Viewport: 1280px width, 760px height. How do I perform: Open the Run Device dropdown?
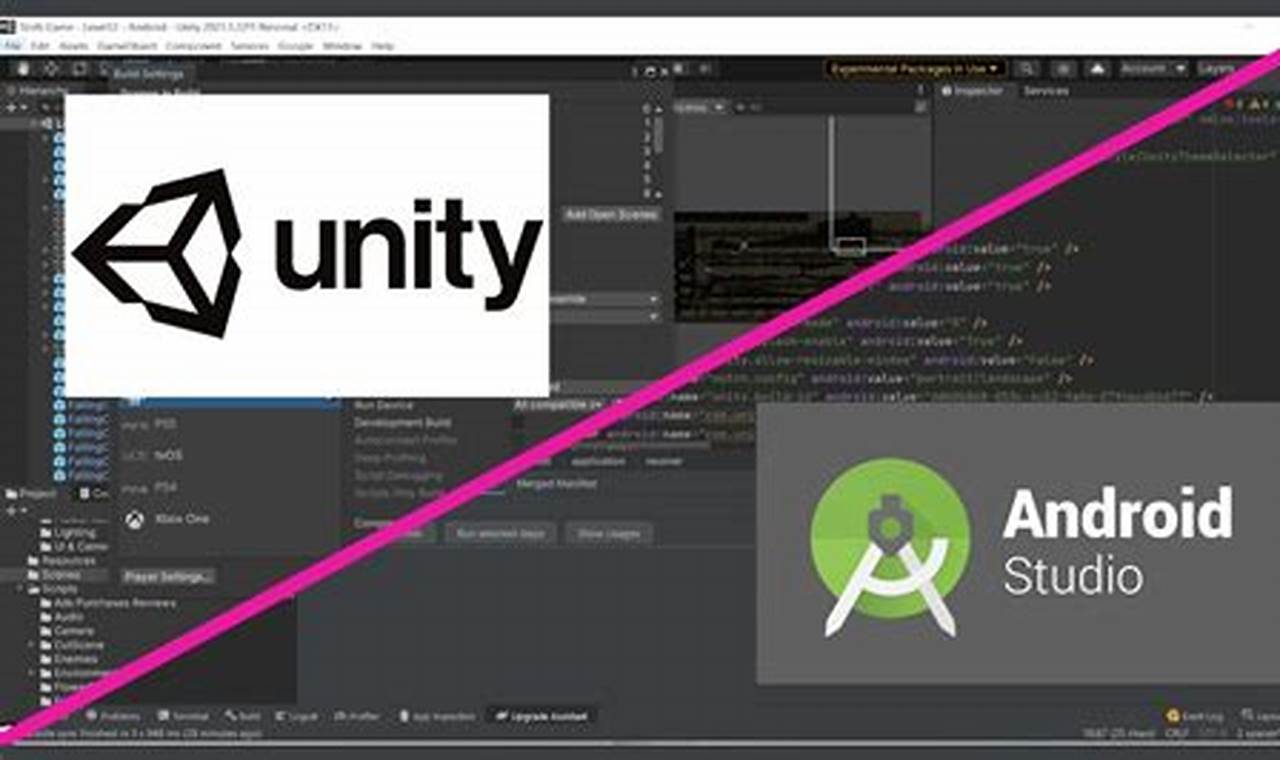[x=559, y=405]
